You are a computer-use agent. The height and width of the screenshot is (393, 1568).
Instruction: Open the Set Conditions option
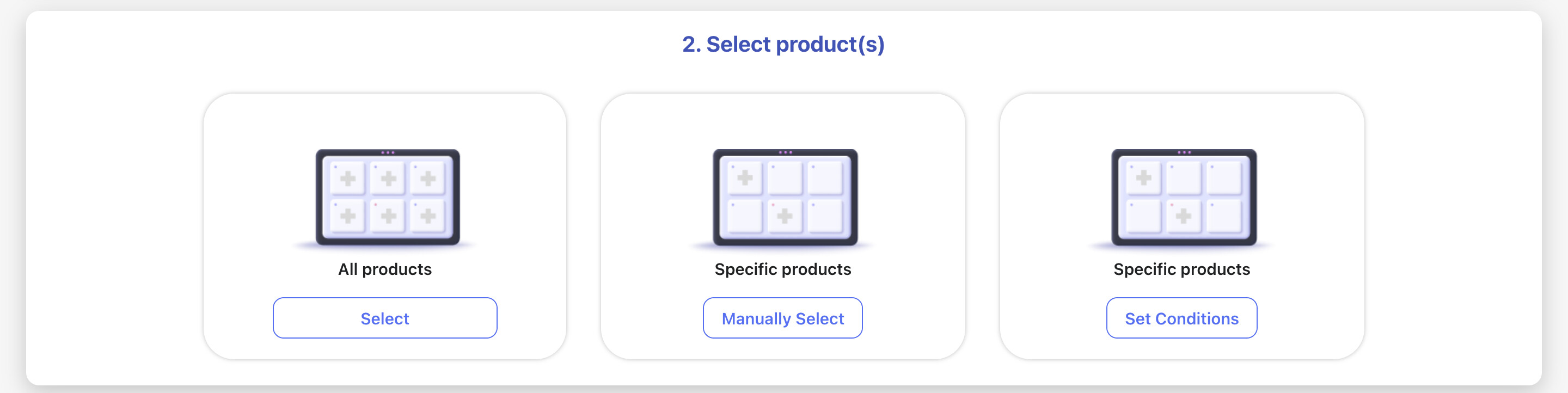pyautogui.click(x=1181, y=318)
